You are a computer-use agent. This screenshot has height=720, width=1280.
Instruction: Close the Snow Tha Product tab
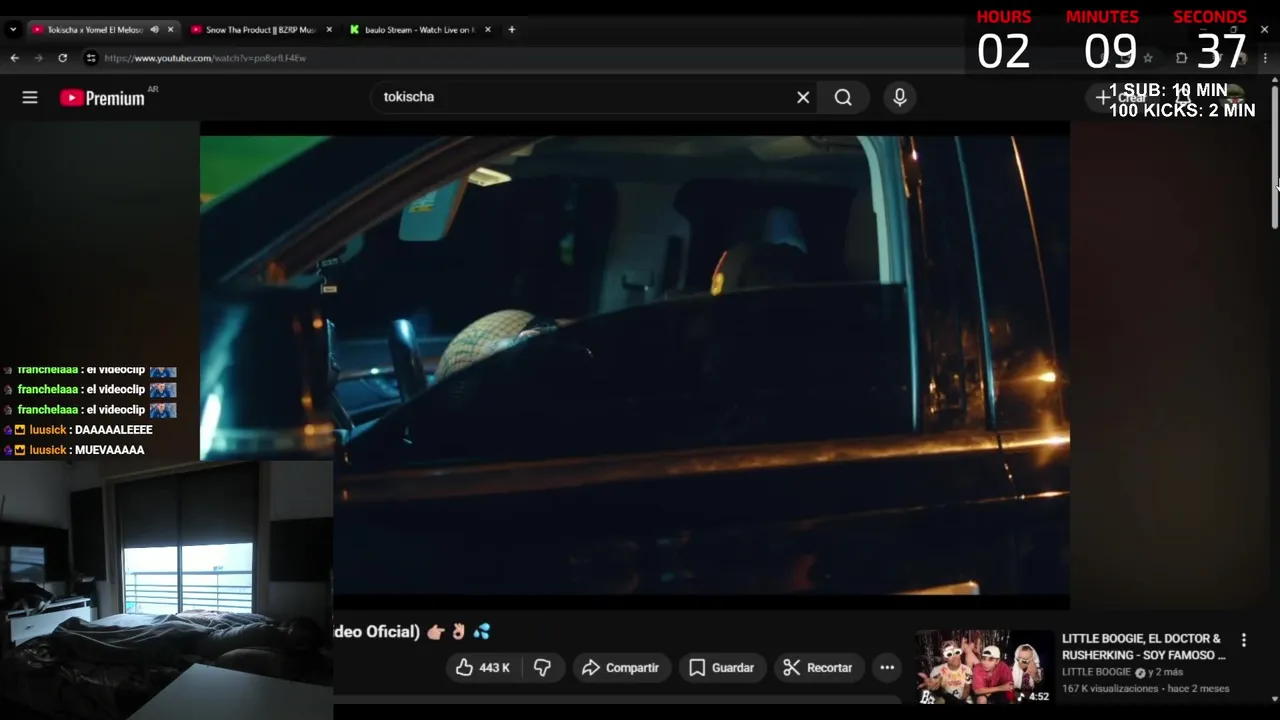[x=329, y=30]
